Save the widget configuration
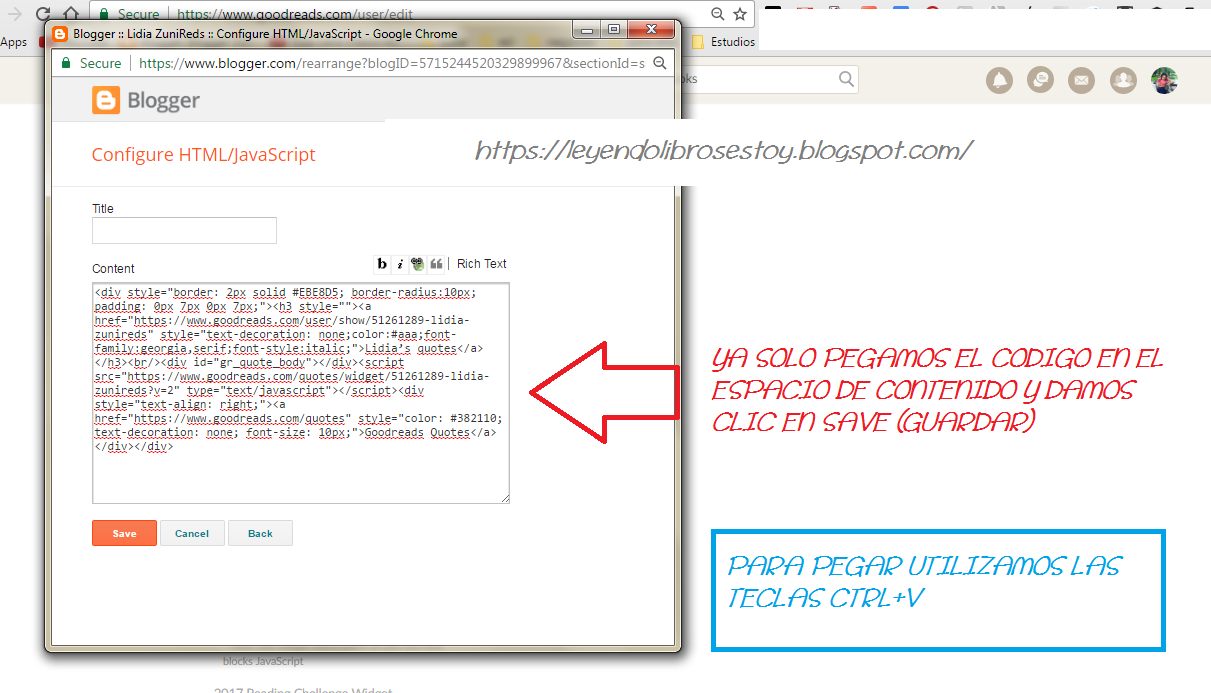The image size is (1211, 693). click(124, 533)
